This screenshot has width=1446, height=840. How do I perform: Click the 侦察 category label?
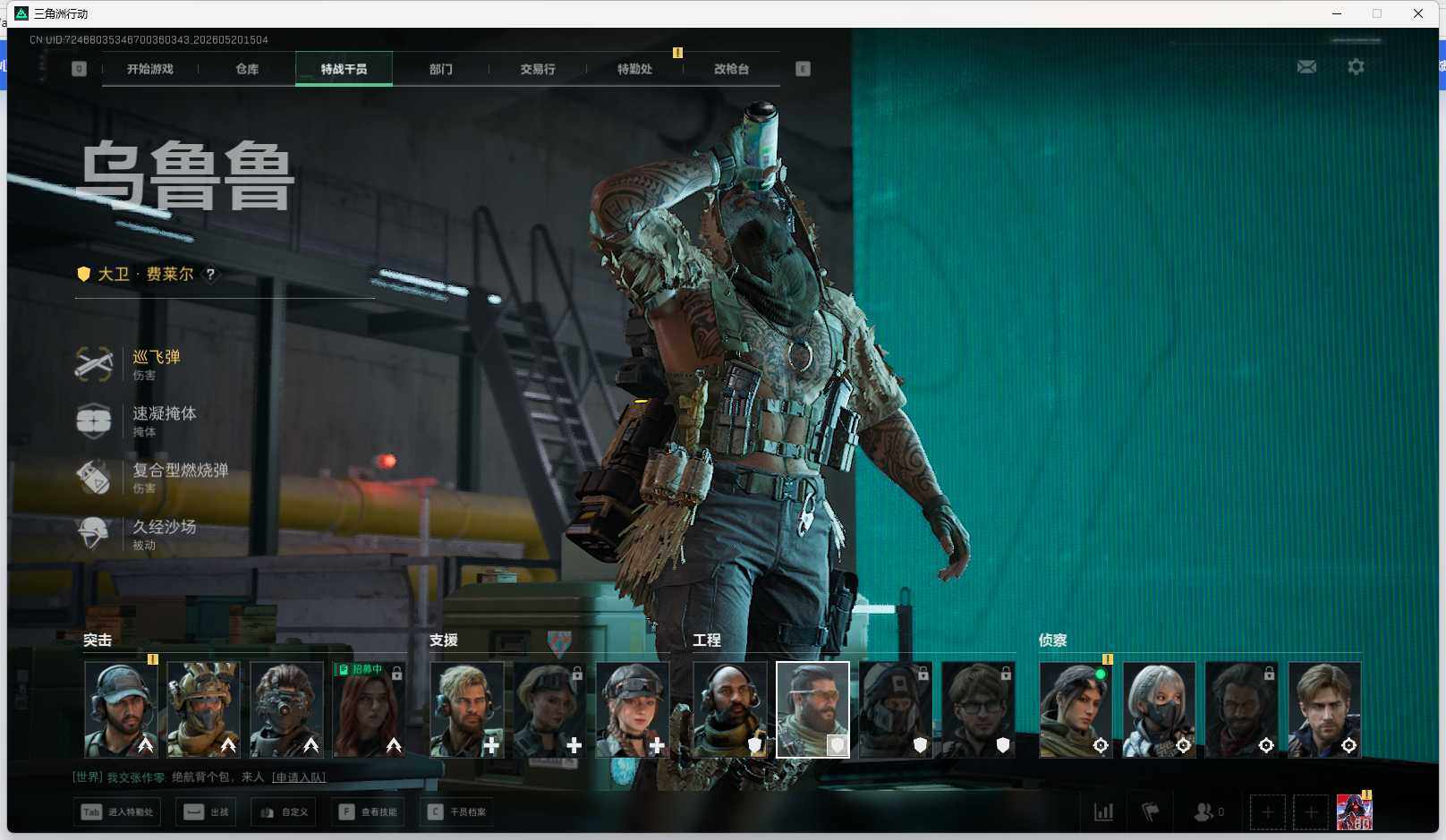coord(1053,641)
